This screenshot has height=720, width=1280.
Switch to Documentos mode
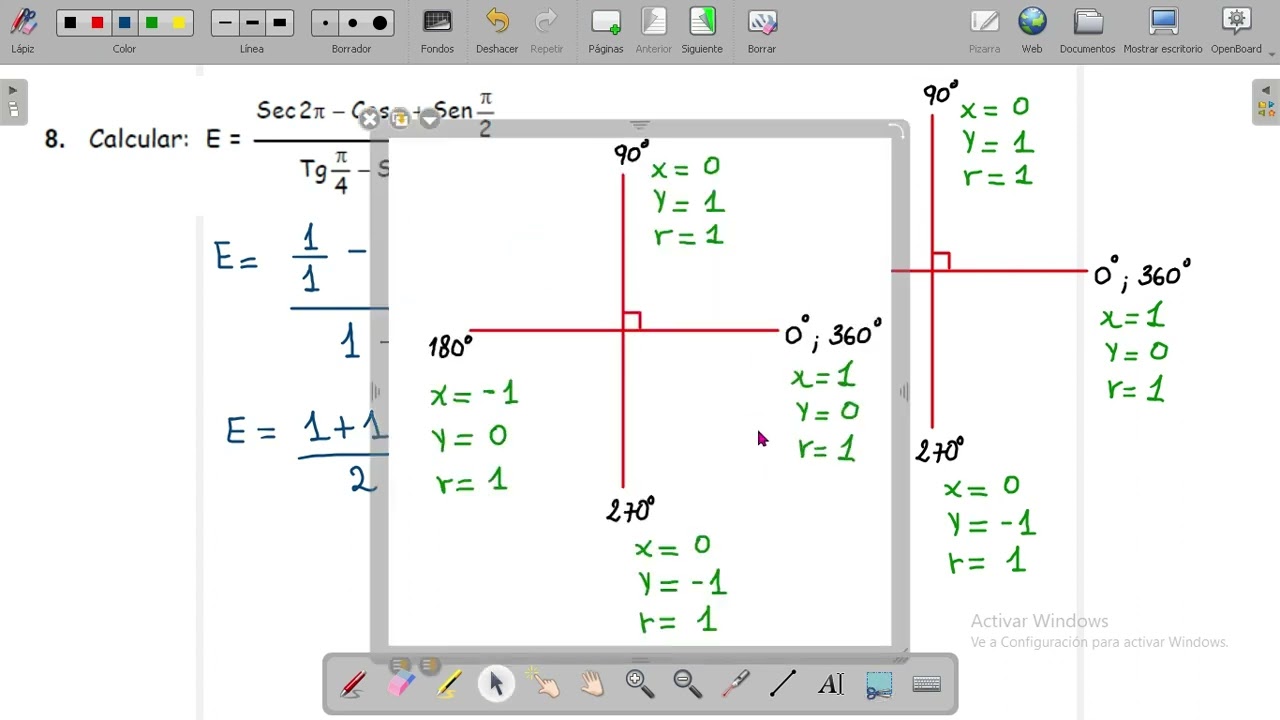coord(1087,31)
